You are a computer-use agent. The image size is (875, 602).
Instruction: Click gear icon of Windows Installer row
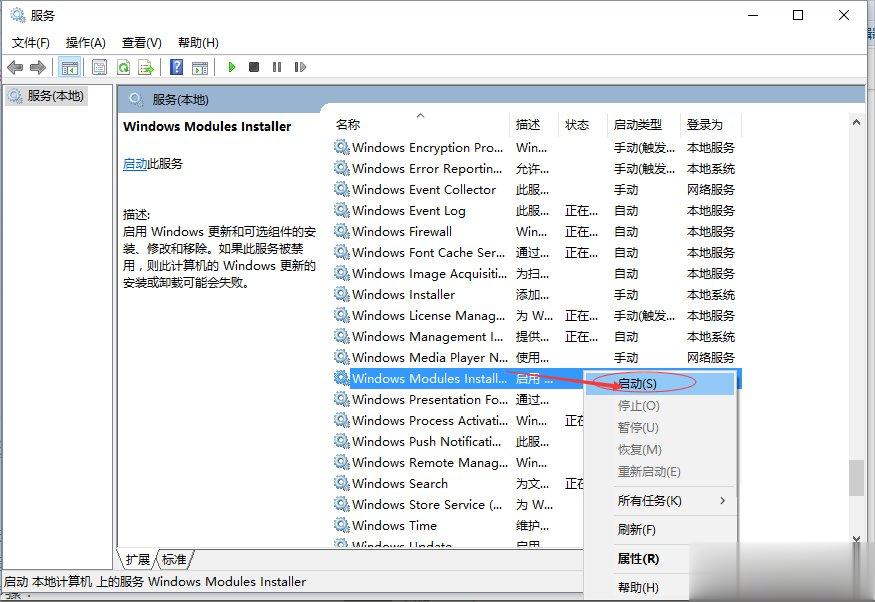[342, 294]
